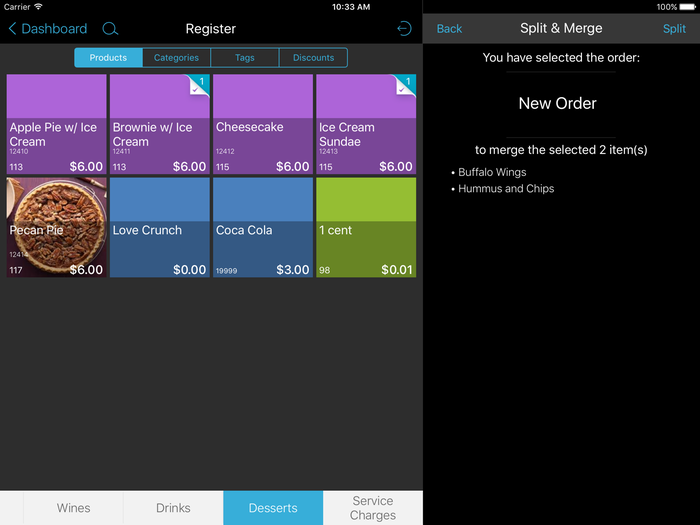
Task: Tap the 10:33 AM clock
Action: [x=351, y=7]
